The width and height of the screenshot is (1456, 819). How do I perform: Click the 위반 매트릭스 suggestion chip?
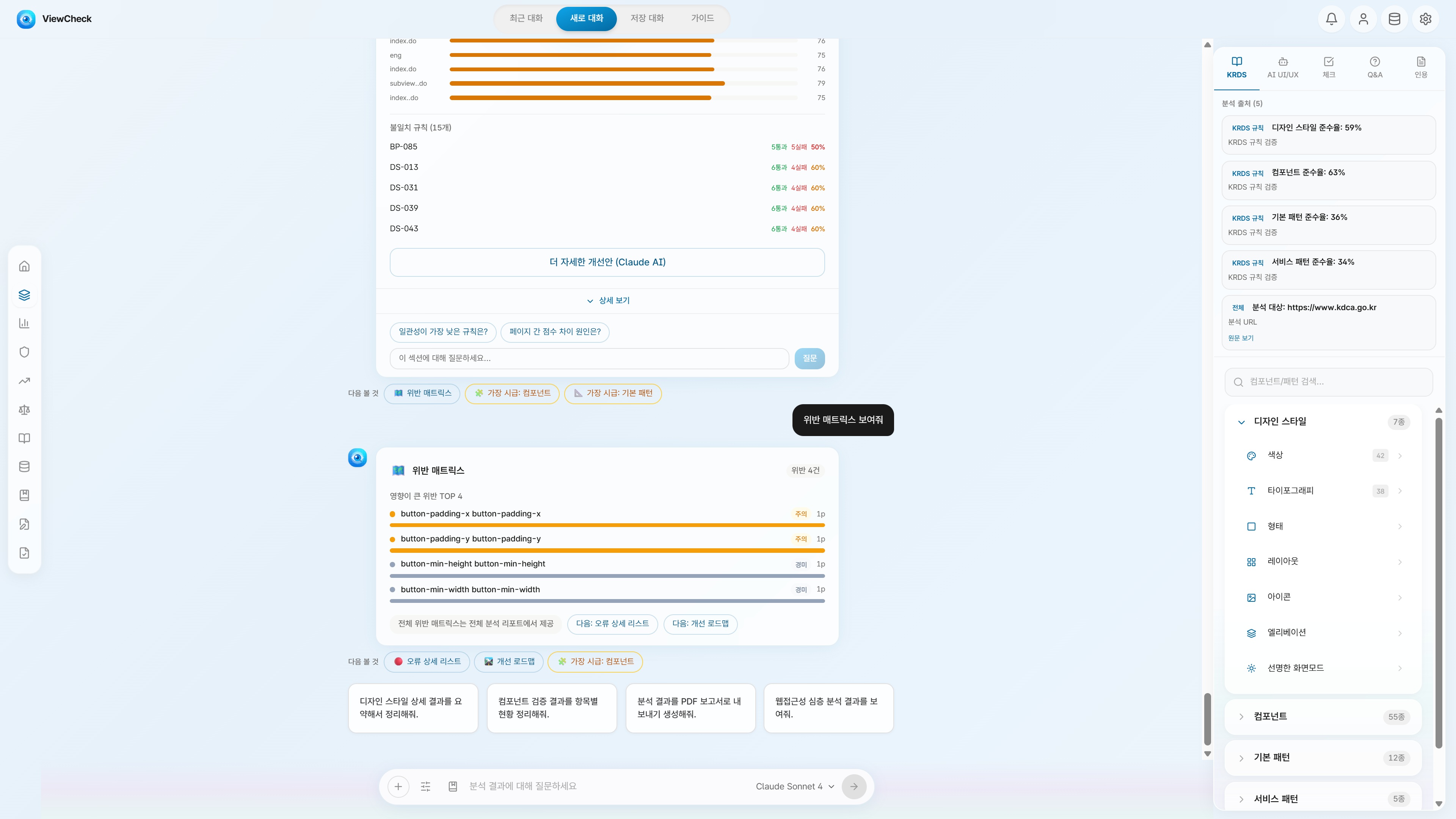pos(422,394)
